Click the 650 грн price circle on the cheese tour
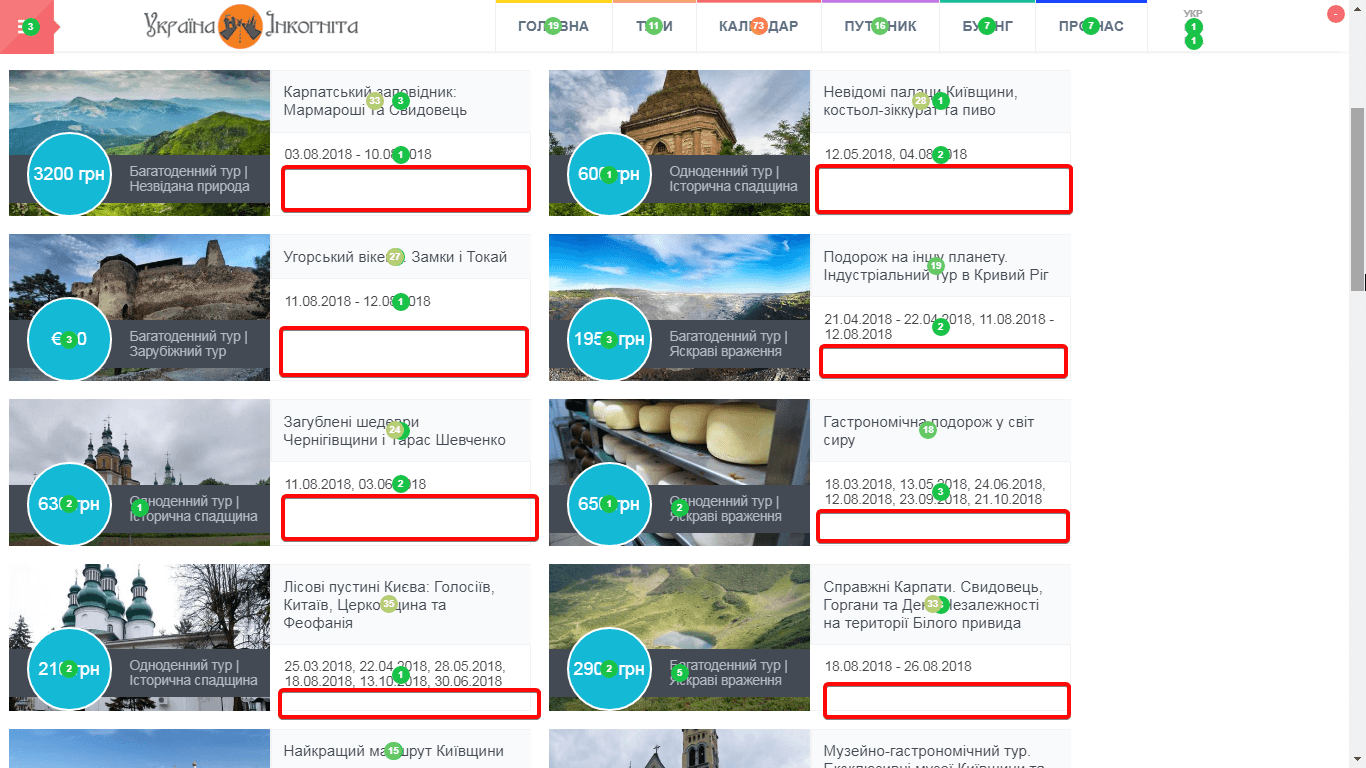The image size is (1366, 768). [x=609, y=504]
